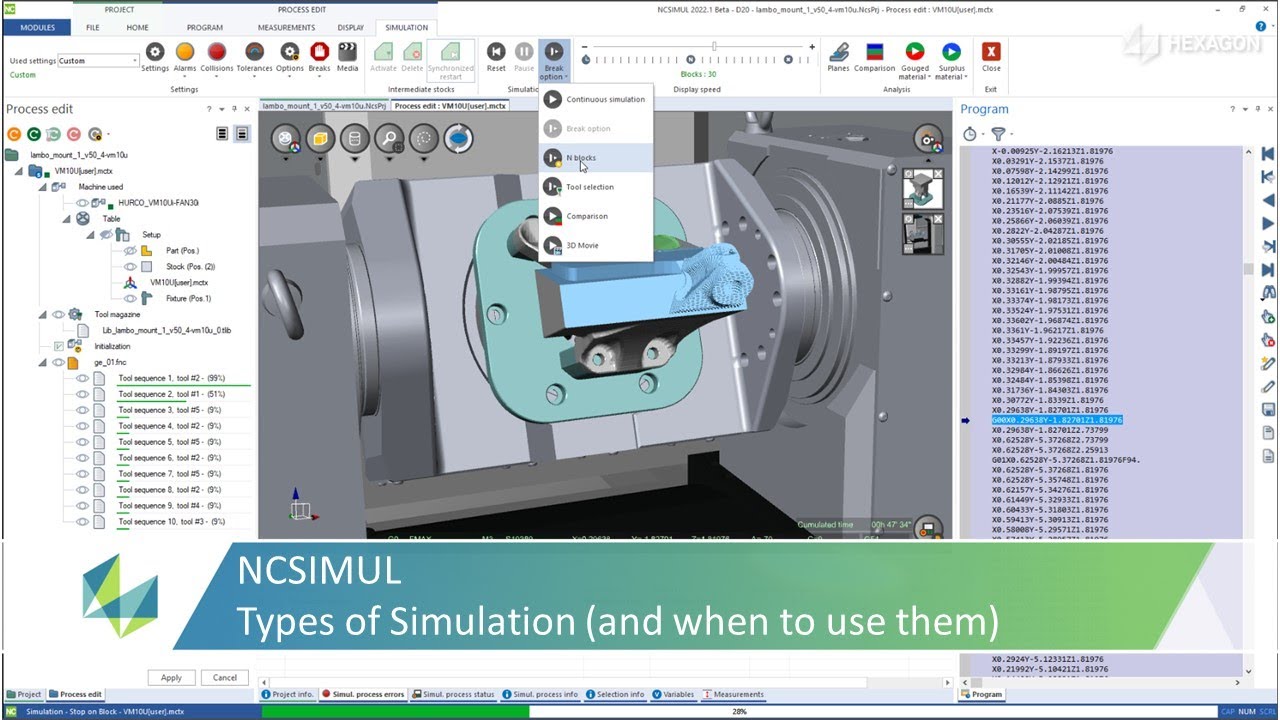
Task: Collapse the Machine used tree node
Action: [x=43, y=187]
